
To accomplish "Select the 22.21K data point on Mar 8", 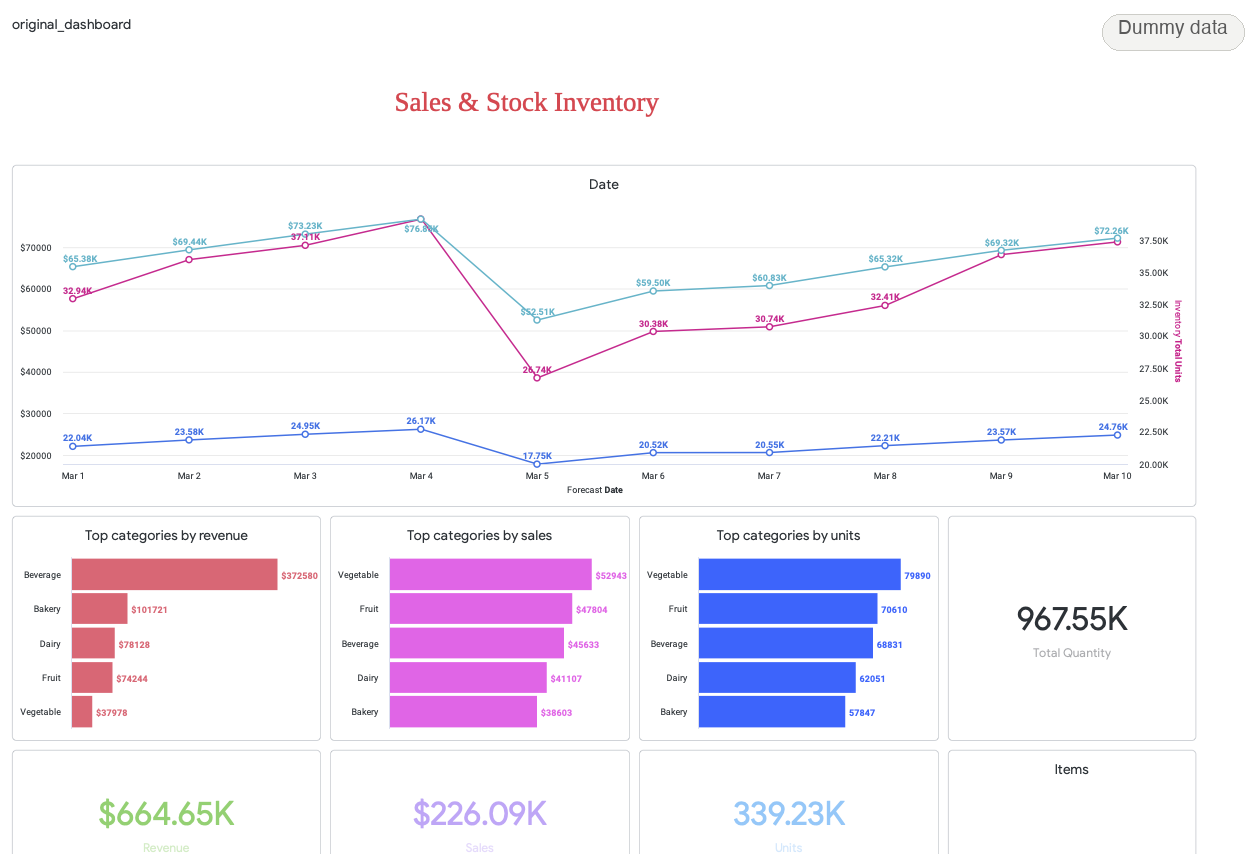I will click(x=885, y=445).
